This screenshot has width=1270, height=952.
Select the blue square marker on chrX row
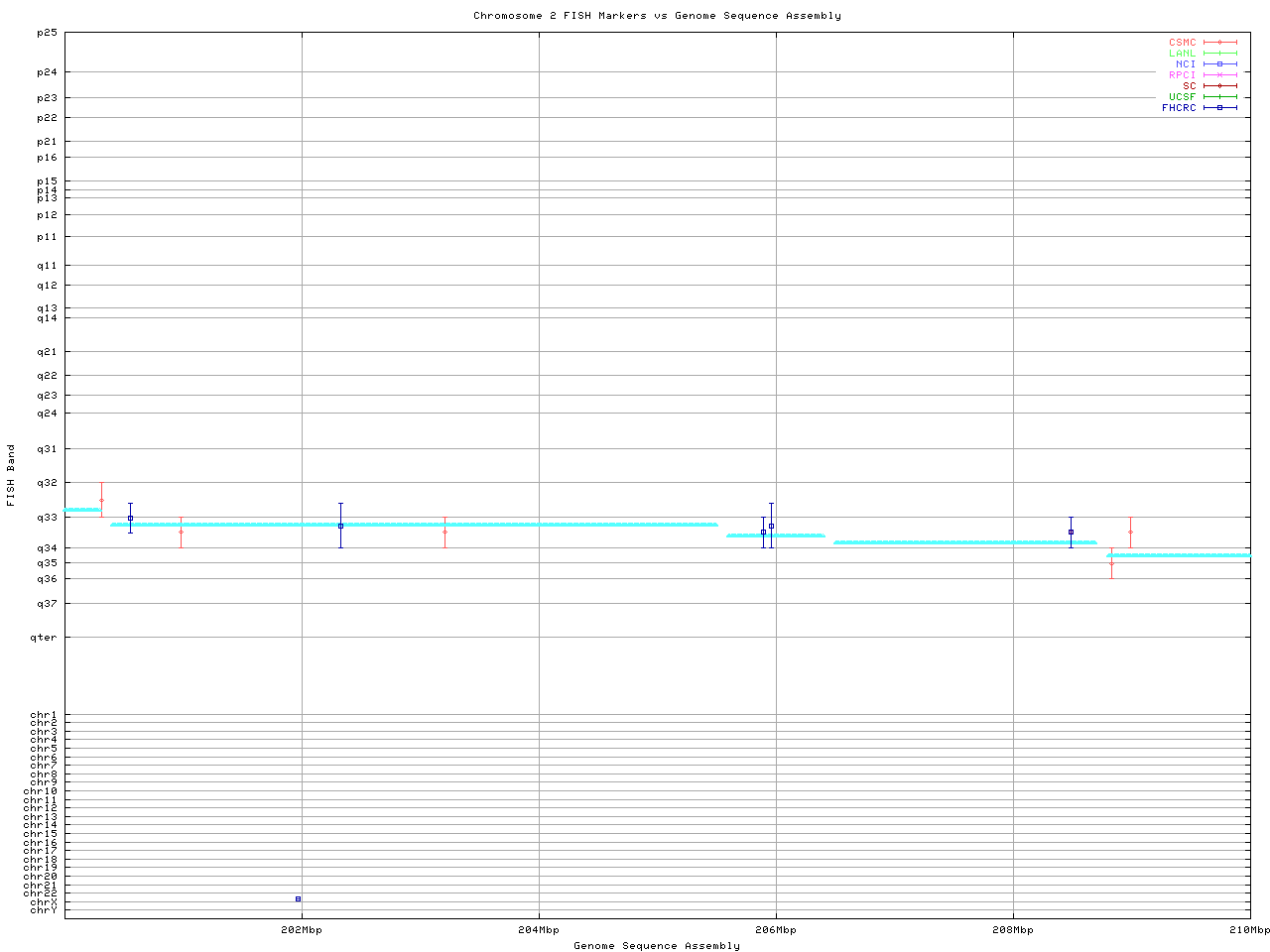[298, 899]
